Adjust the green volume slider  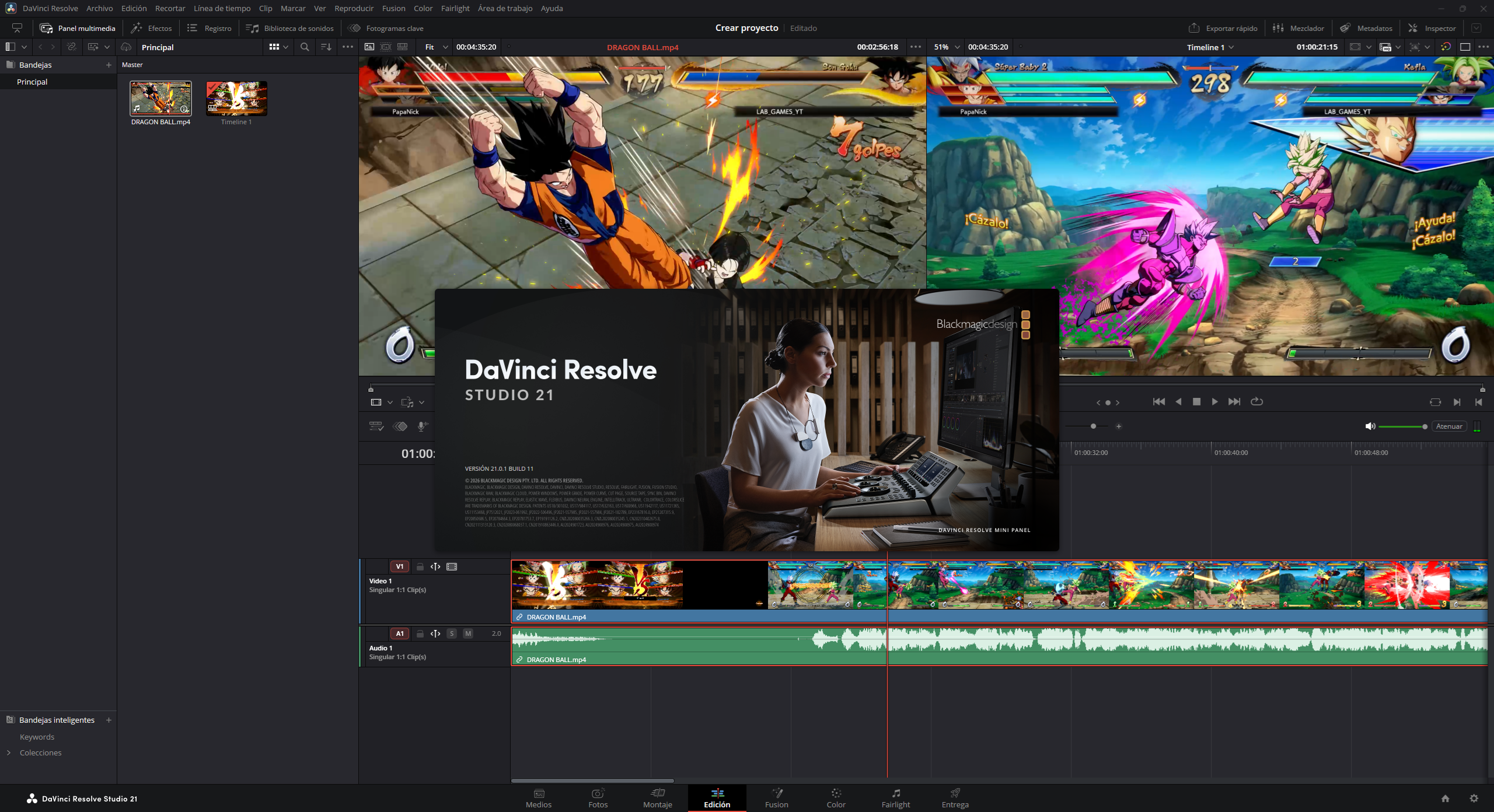pos(1402,426)
